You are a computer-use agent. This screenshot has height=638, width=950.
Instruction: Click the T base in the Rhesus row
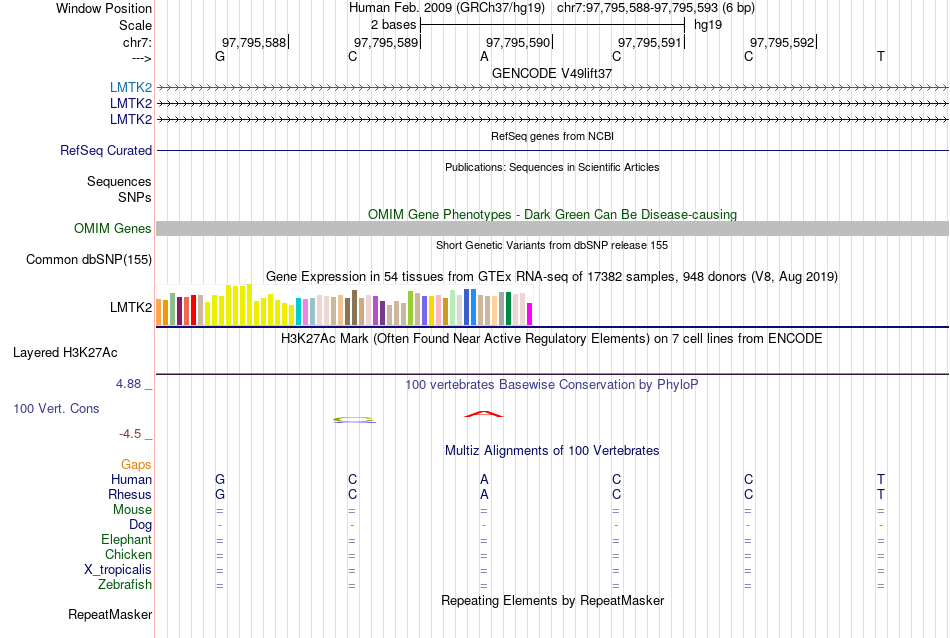point(881,494)
